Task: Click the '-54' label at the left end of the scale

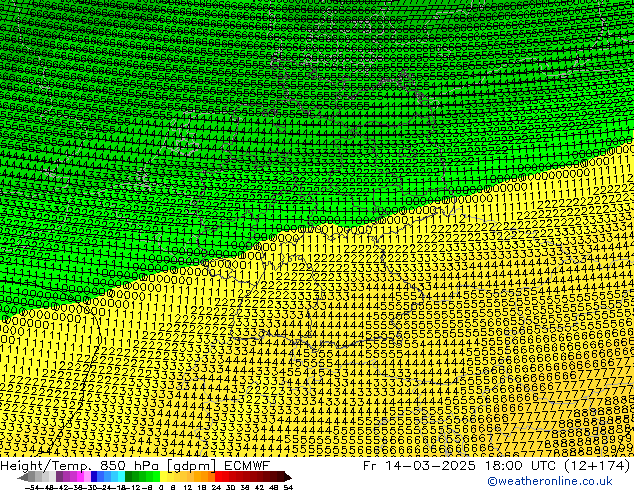Action: [32, 487]
